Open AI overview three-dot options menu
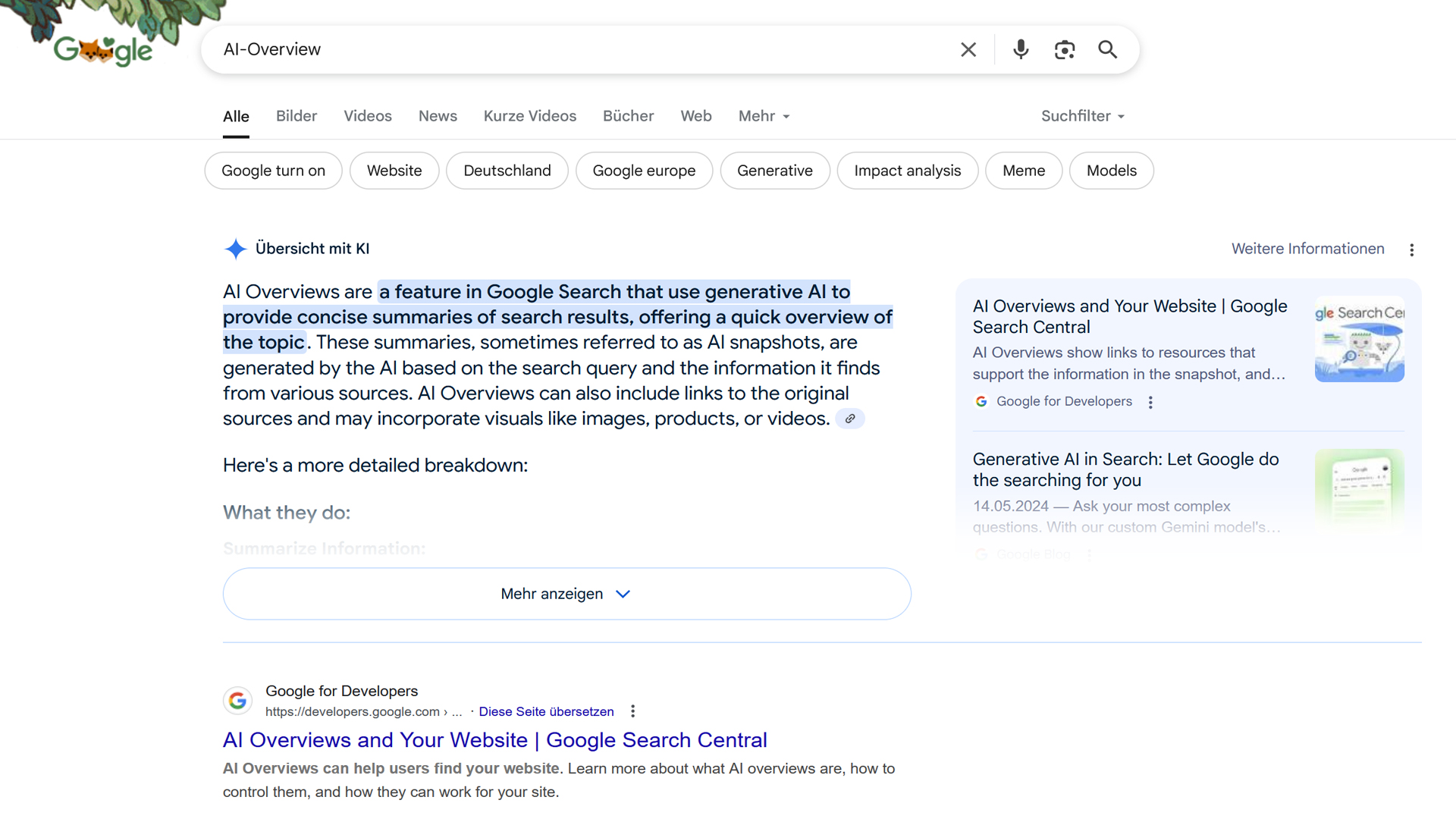Image resolution: width=1456 pixels, height=819 pixels. (1411, 249)
